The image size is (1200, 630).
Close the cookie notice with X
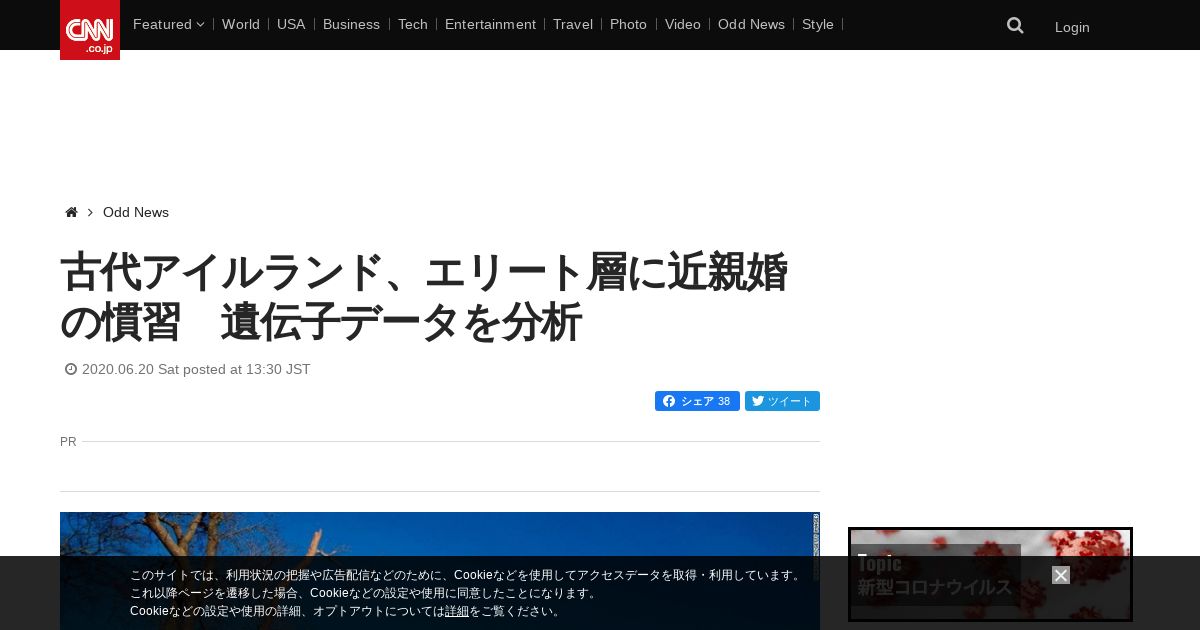[x=1061, y=575]
